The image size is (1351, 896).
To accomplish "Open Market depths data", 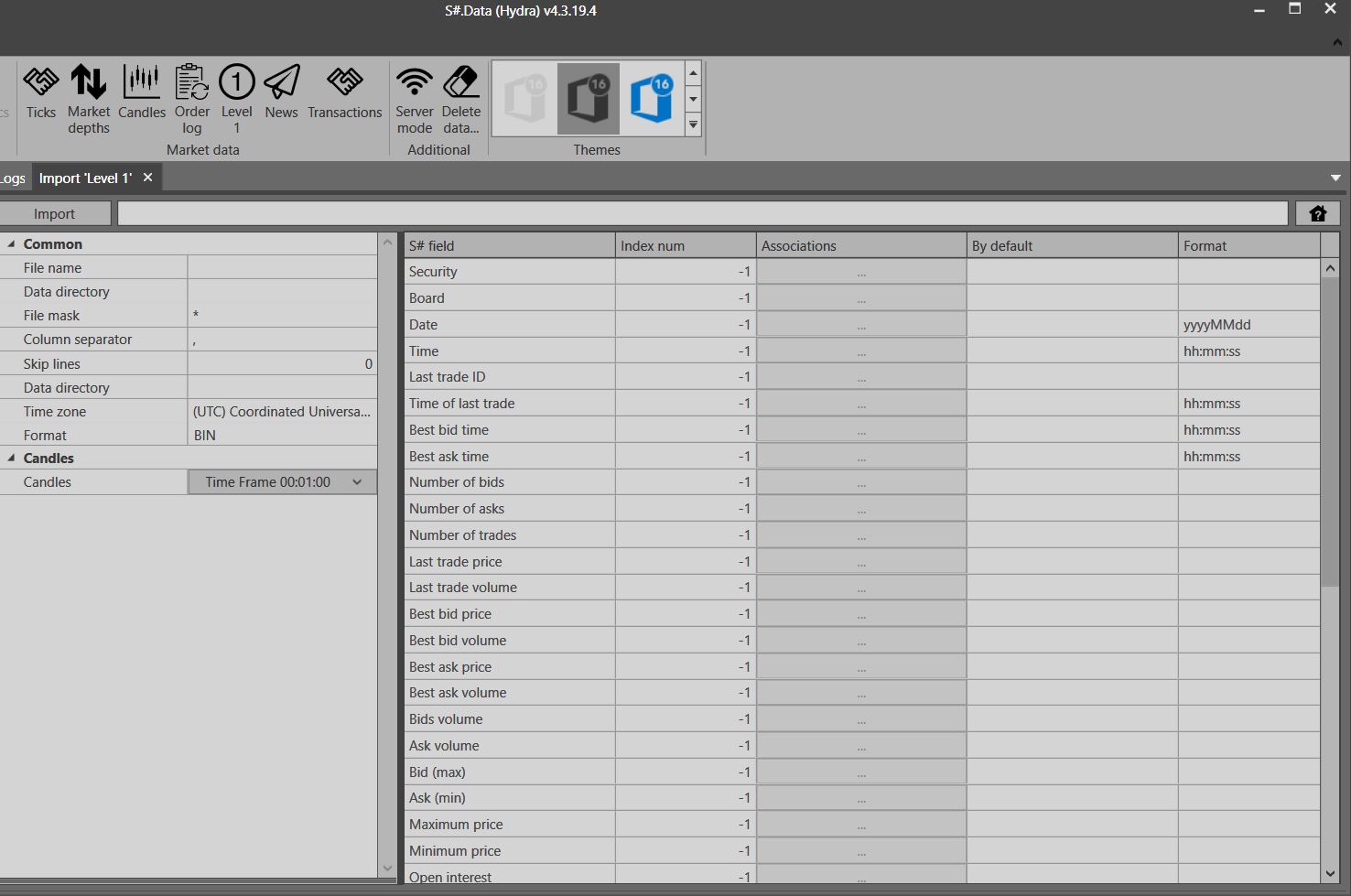I will 89,100.
